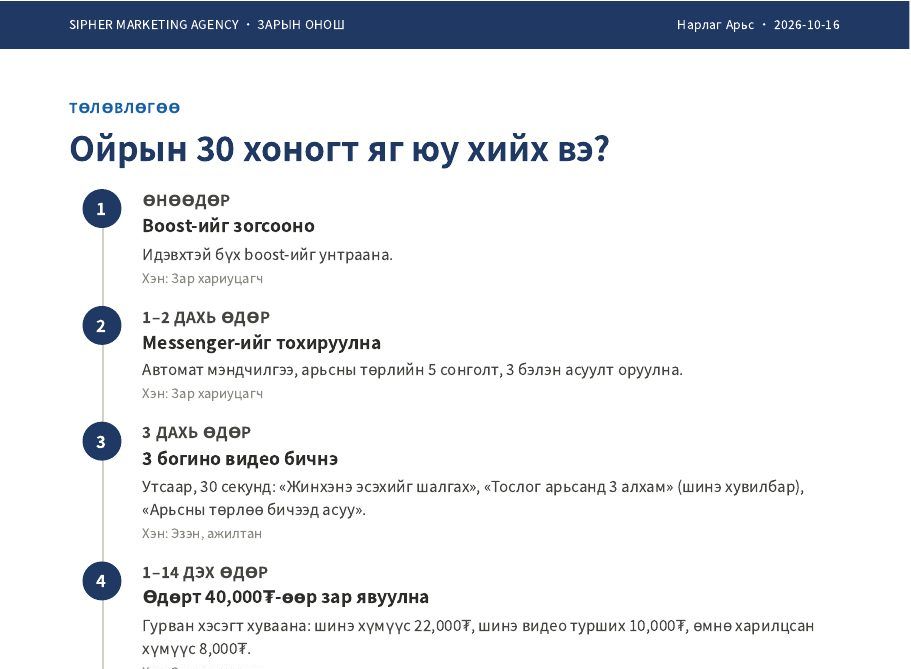Click "Хэн: Зар хариуцагч" under step 2
This screenshot has height=669, width=911.
202,393
